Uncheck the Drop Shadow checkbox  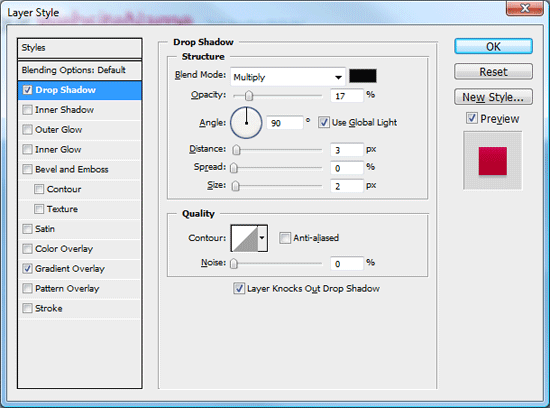tap(27, 90)
